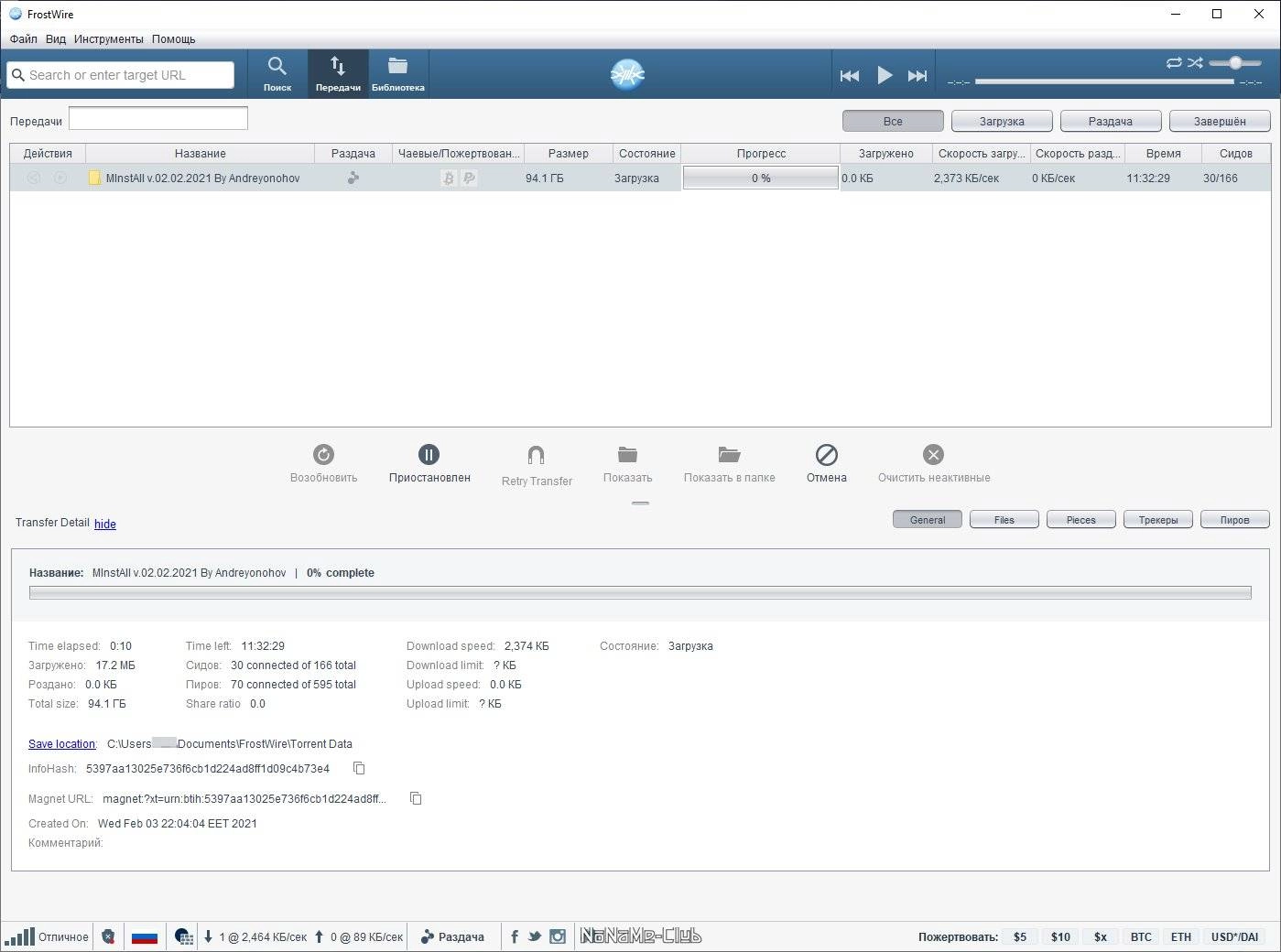Open the Вид menu
The width and height of the screenshot is (1281, 952).
(x=56, y=39)
